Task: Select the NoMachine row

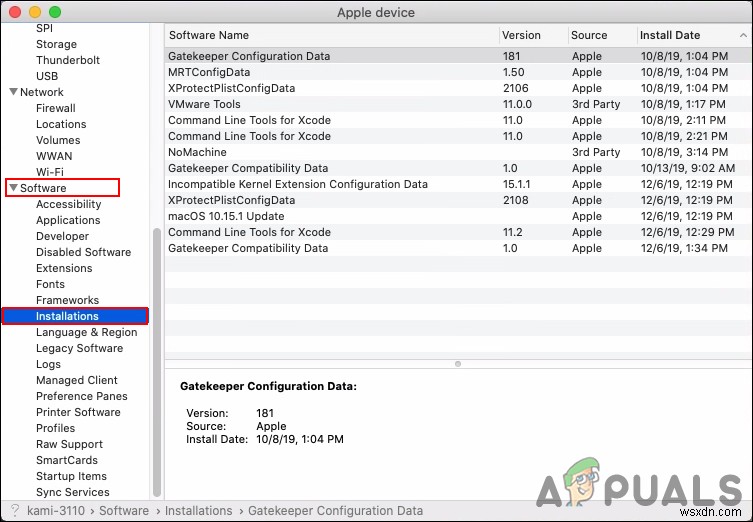Action: click(458, 152)
